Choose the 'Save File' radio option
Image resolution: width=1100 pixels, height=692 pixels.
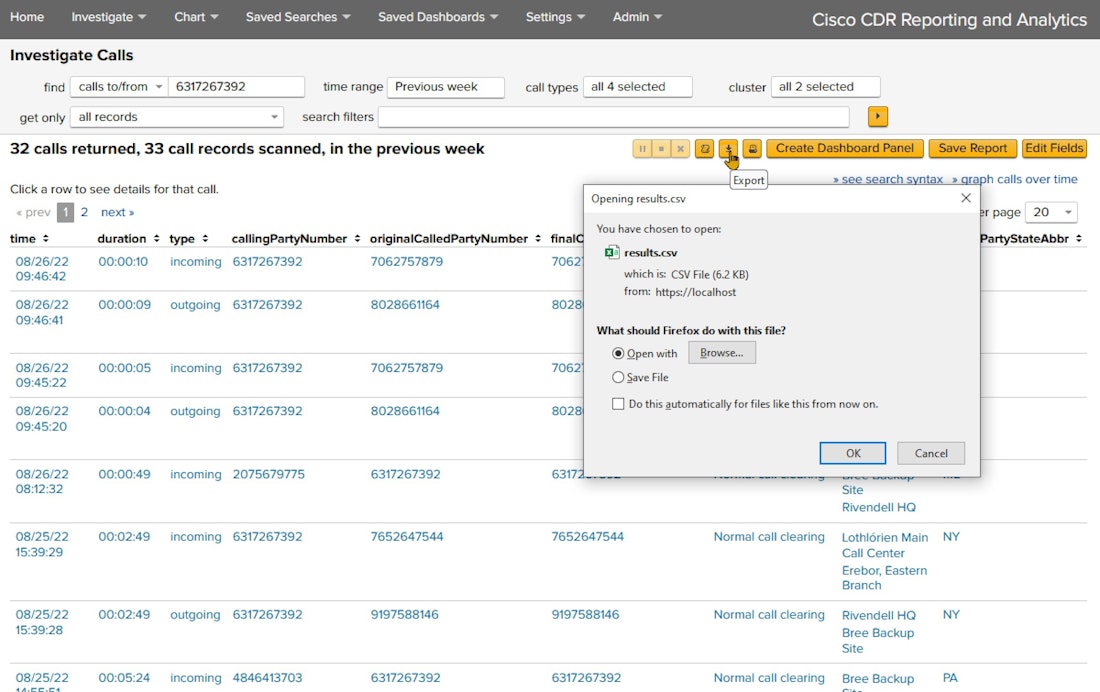(x=618, y=377)
